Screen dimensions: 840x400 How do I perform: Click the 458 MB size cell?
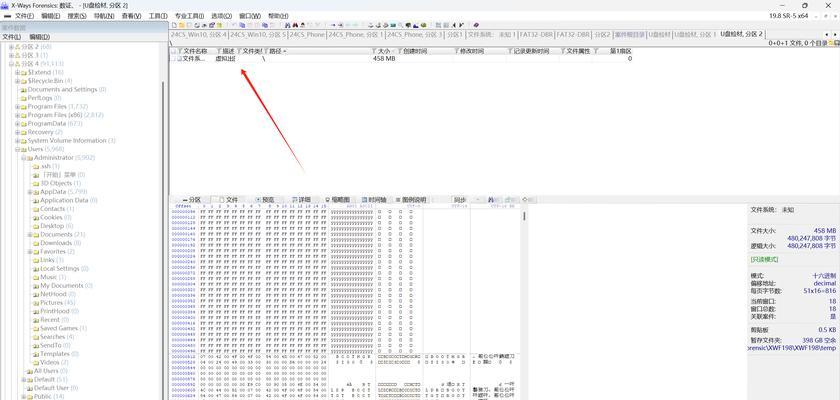point(384,59)
